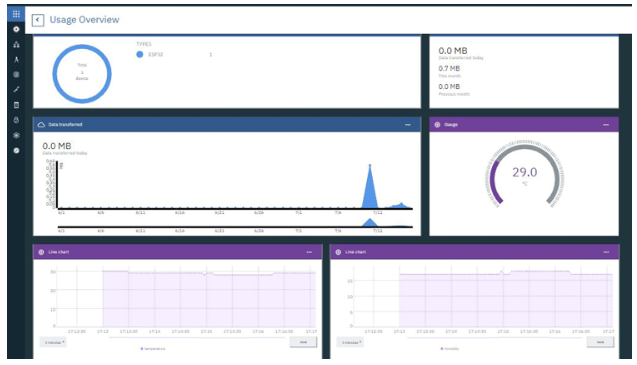
Task: Click the round globe-like sidebar icon
Action: pyautogui.click(x=16, y=74)
